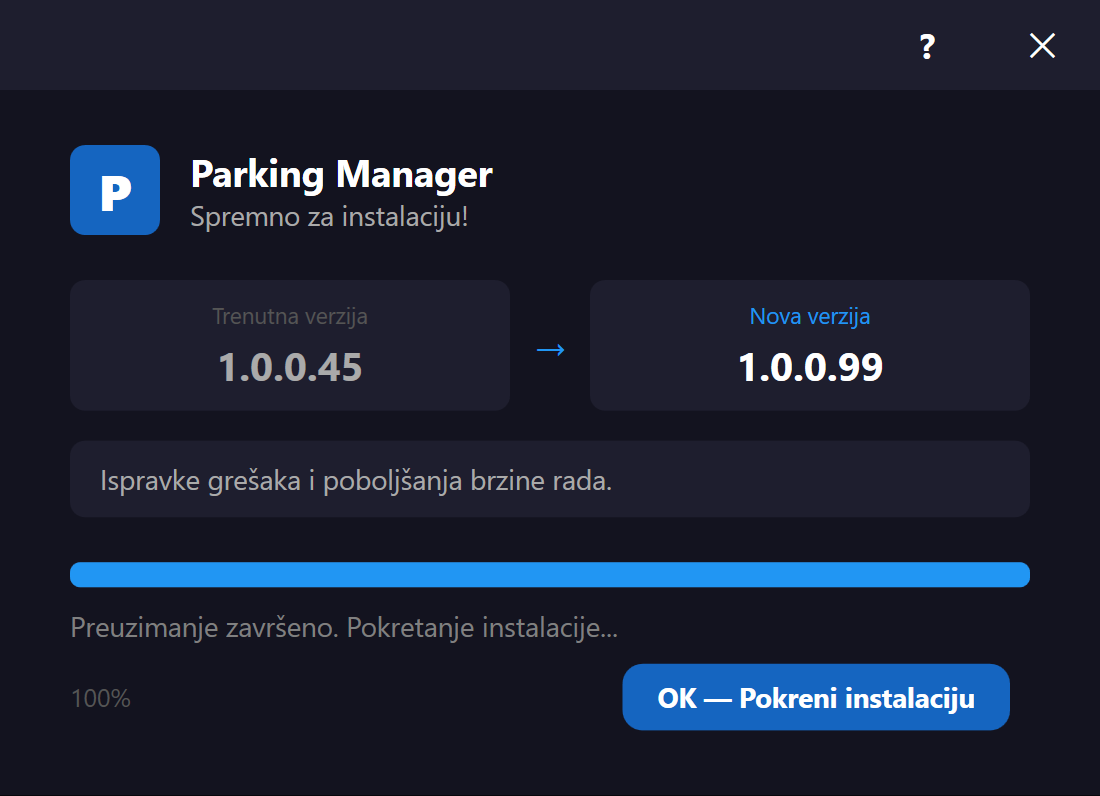
Task: Click the blue arrow between versions
Action: tap(551, 349)
